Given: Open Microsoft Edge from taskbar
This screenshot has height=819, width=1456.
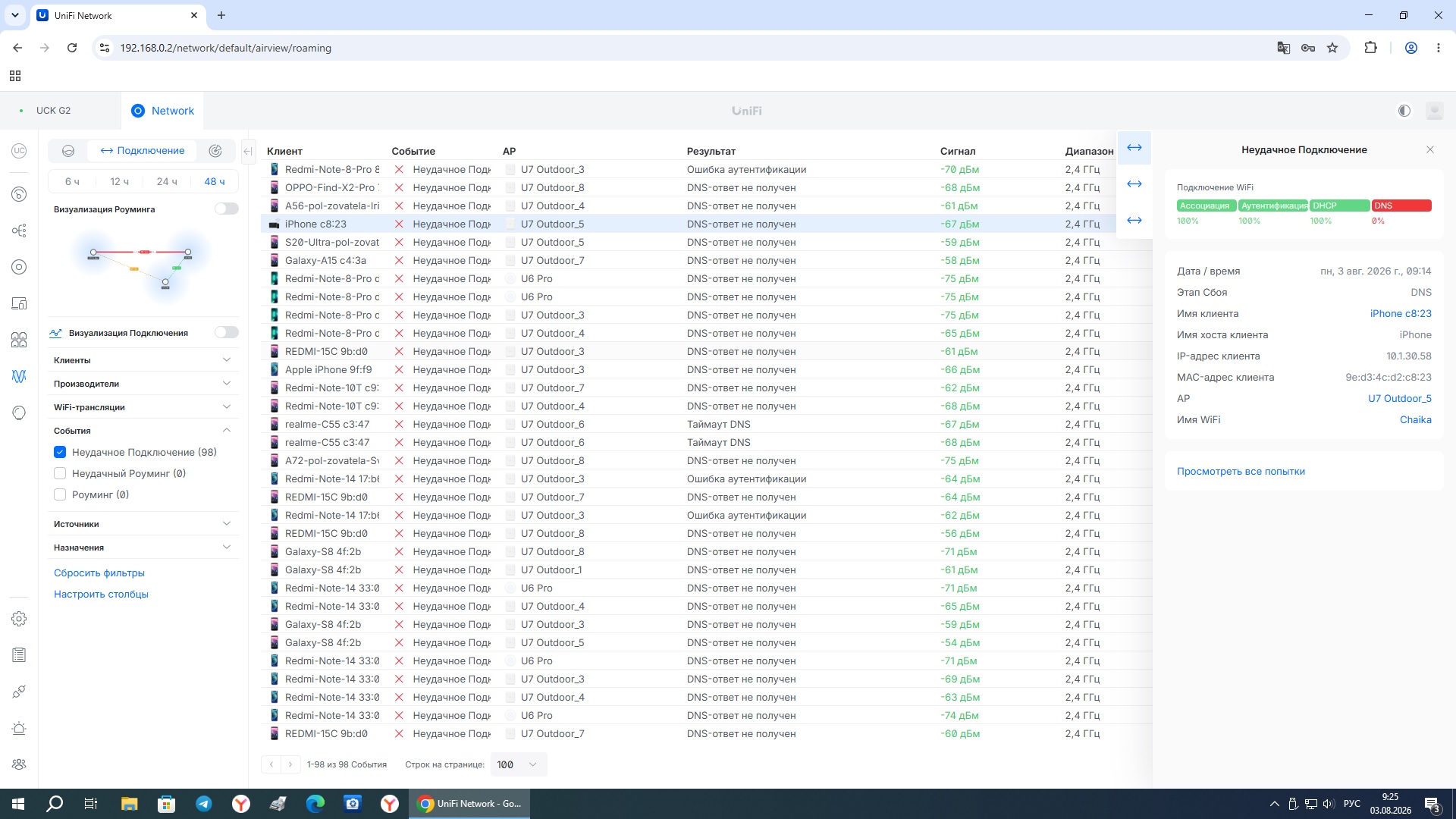Looking at the screenshot, I should tap(315, 804).
